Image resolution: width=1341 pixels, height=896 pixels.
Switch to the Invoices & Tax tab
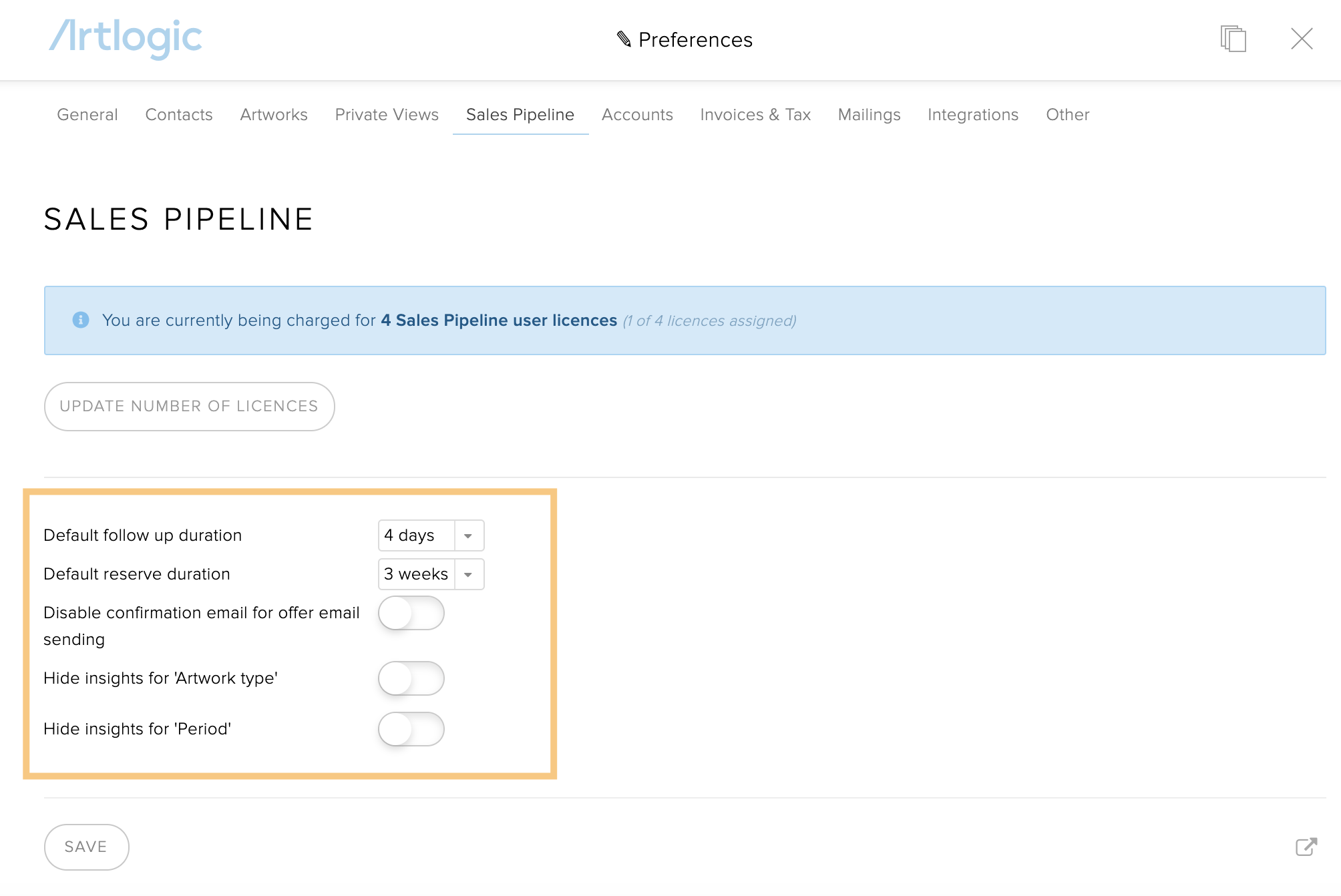point(755,115)
